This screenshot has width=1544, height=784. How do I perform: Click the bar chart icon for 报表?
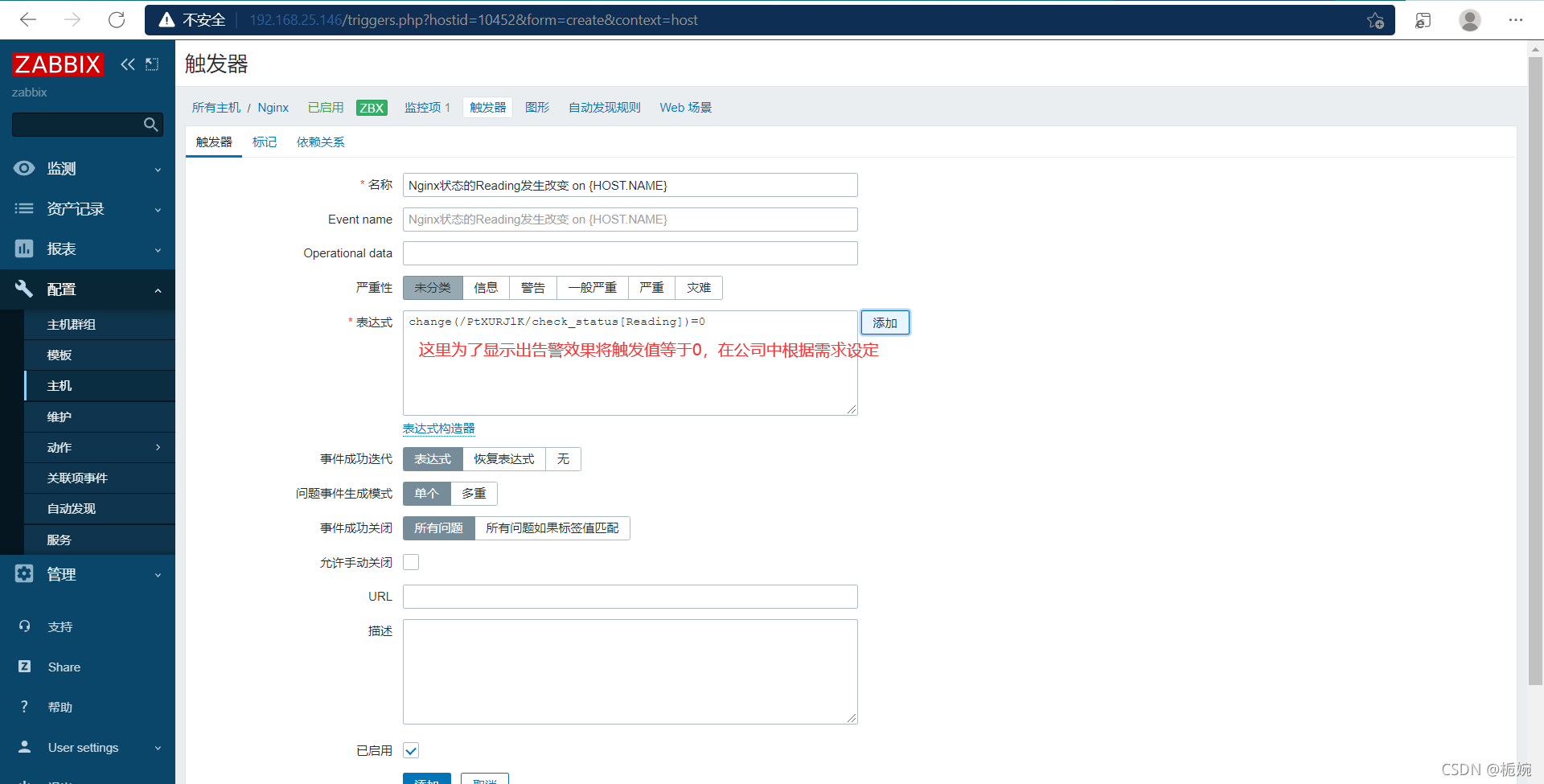(24, 248)
